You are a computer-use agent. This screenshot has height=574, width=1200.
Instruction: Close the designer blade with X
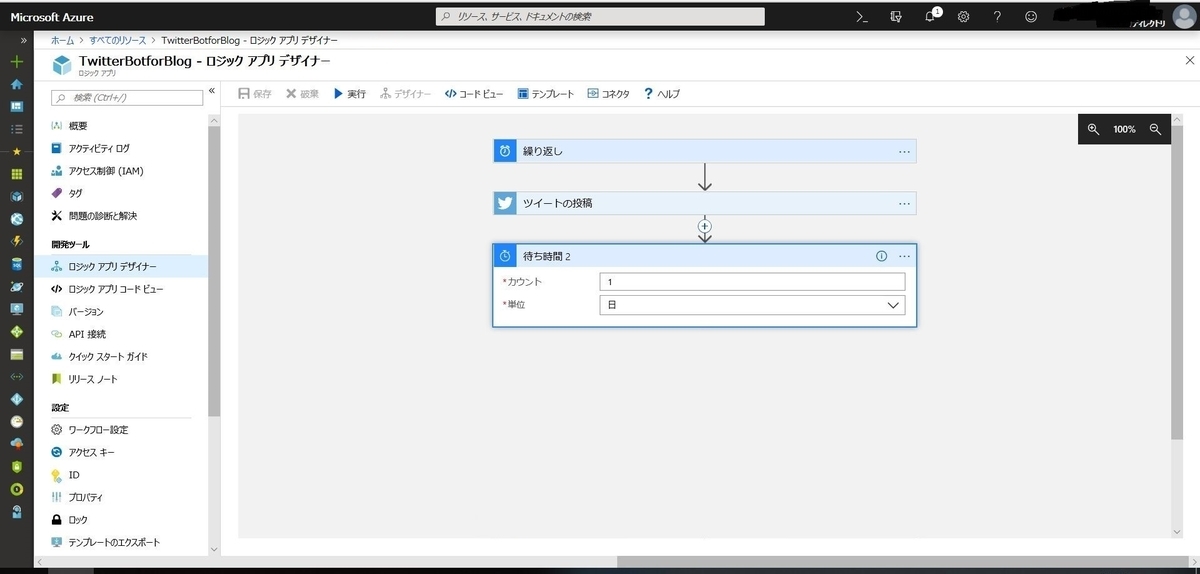1188,62
